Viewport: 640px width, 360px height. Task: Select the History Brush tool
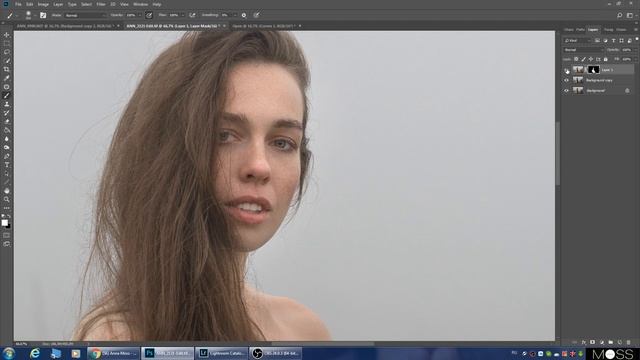[7, 113]
